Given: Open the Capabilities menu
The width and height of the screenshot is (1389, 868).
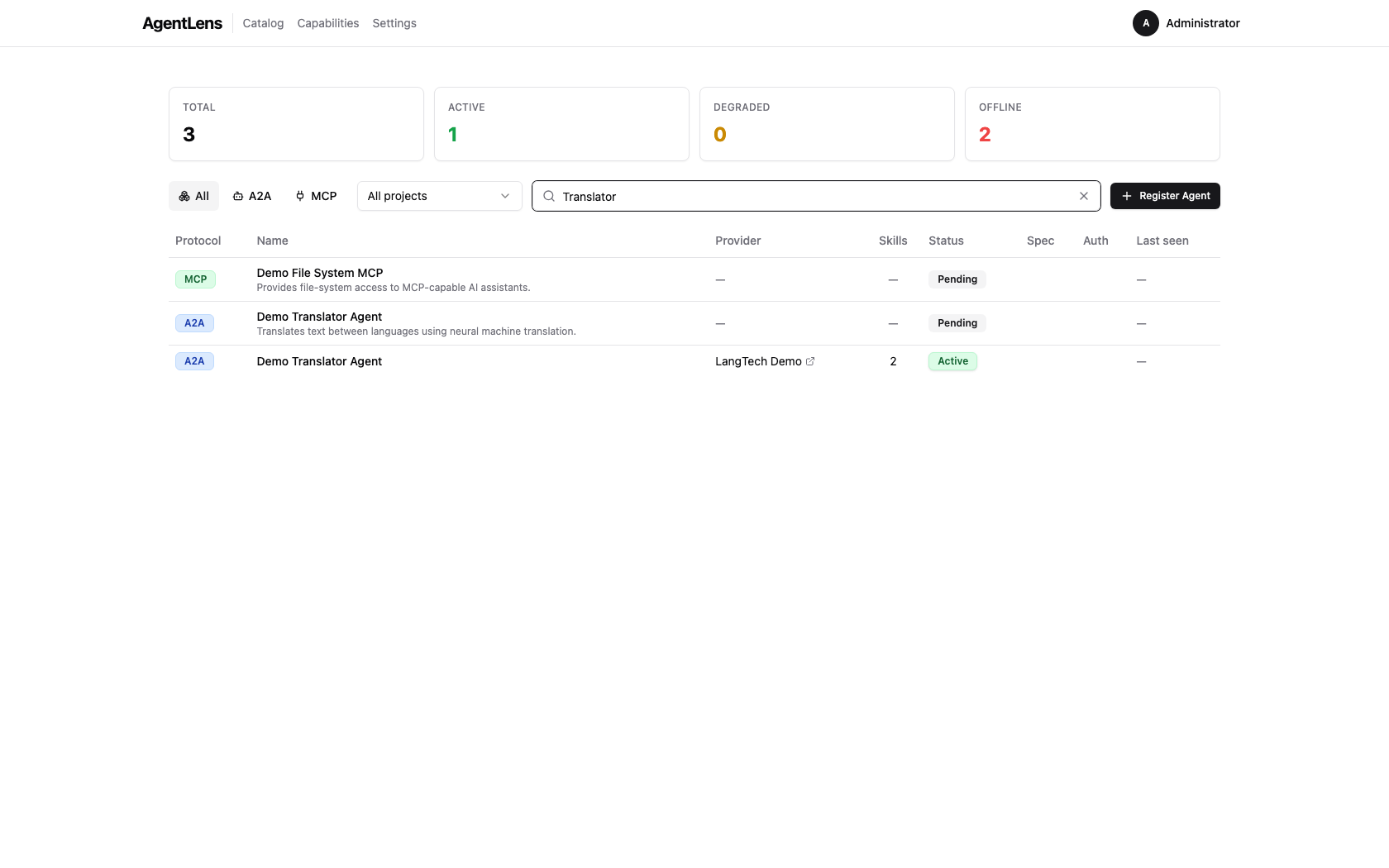Looking at the screenshot, I should tap(327, 23).
